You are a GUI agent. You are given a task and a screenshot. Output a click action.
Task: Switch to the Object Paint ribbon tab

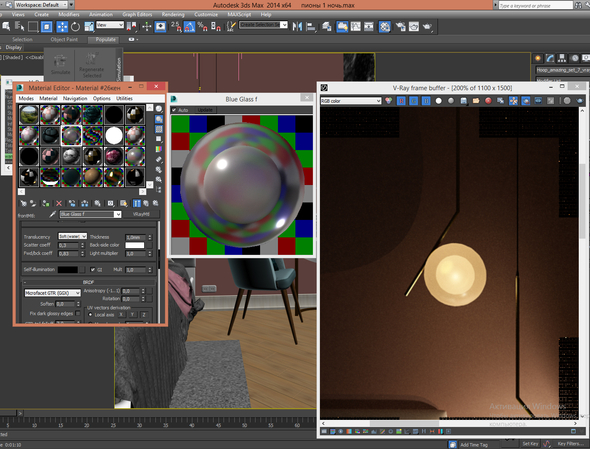64,39
